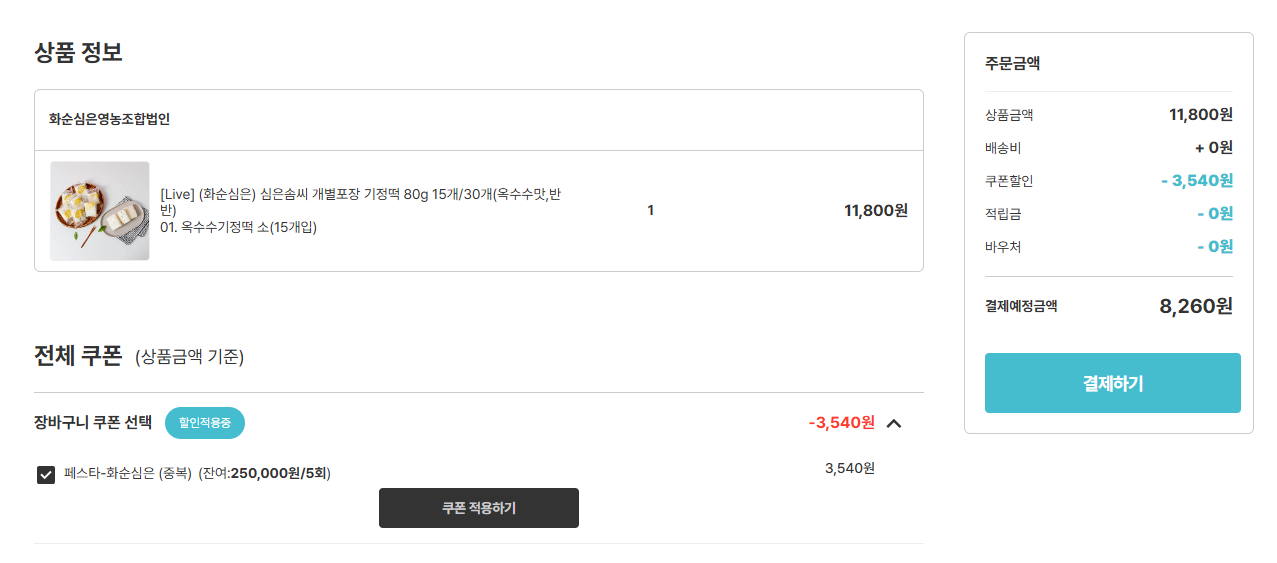Click the option text 01. 옥수수기정떡 소(15개입)
Viewport: 1277px width, 563px height.
238,227
